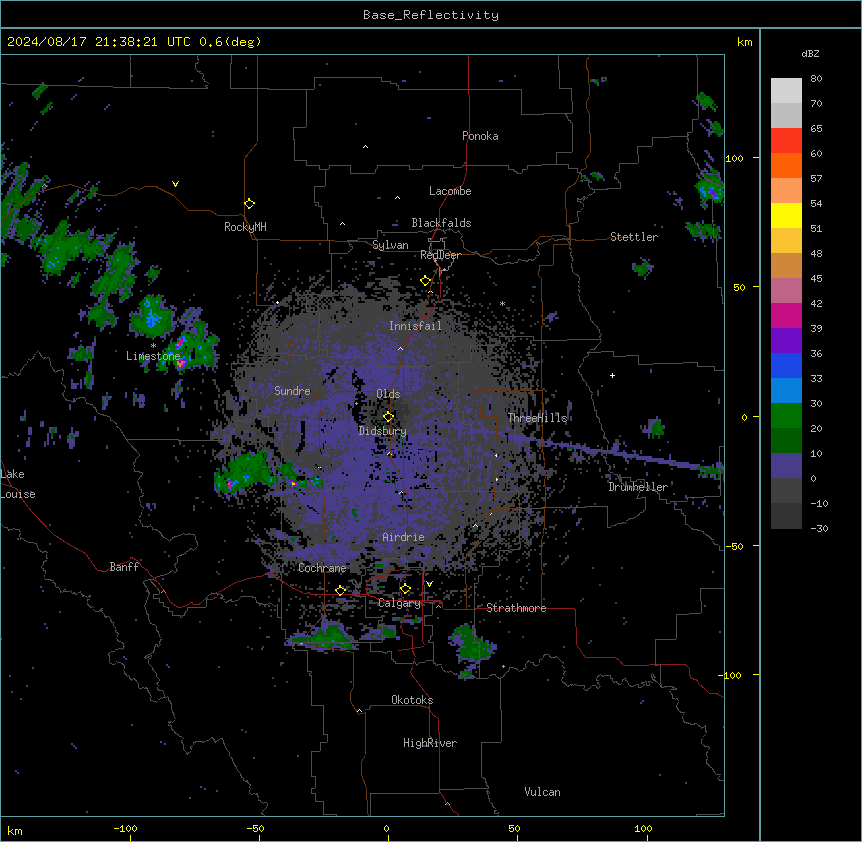Click the Vulcan label

(542, 792)
